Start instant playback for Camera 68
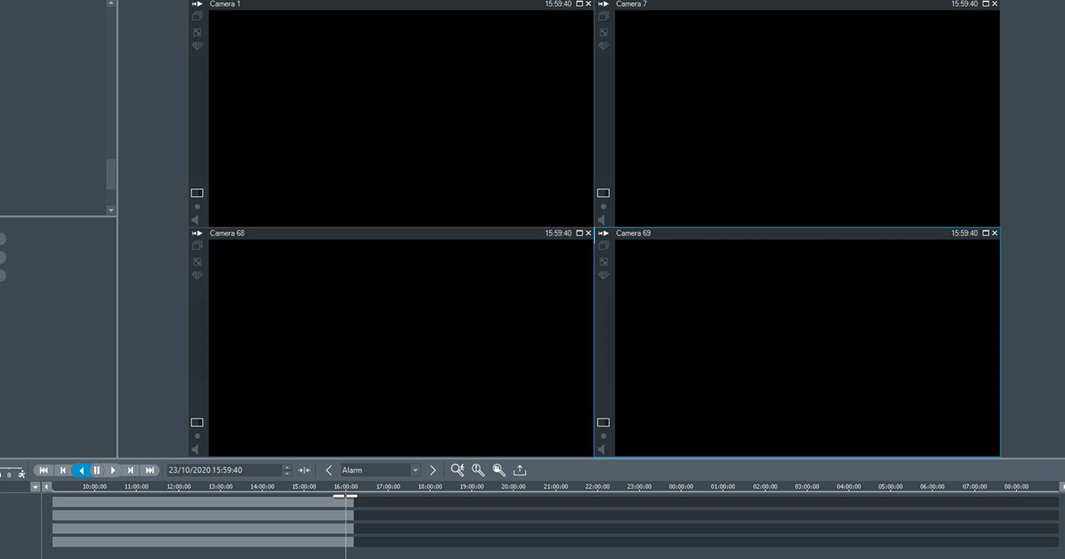Screen dimensions: 1065x559 point(197,233)
